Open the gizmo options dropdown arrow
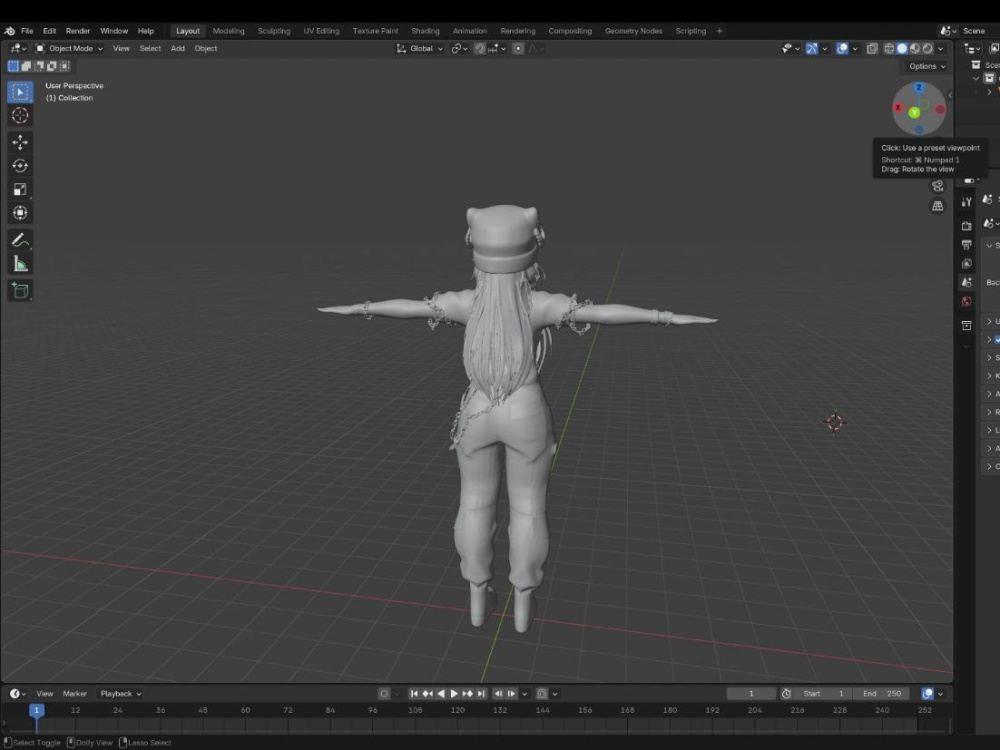The width and height of the screenshot is (1000, 750). (825, 48)
